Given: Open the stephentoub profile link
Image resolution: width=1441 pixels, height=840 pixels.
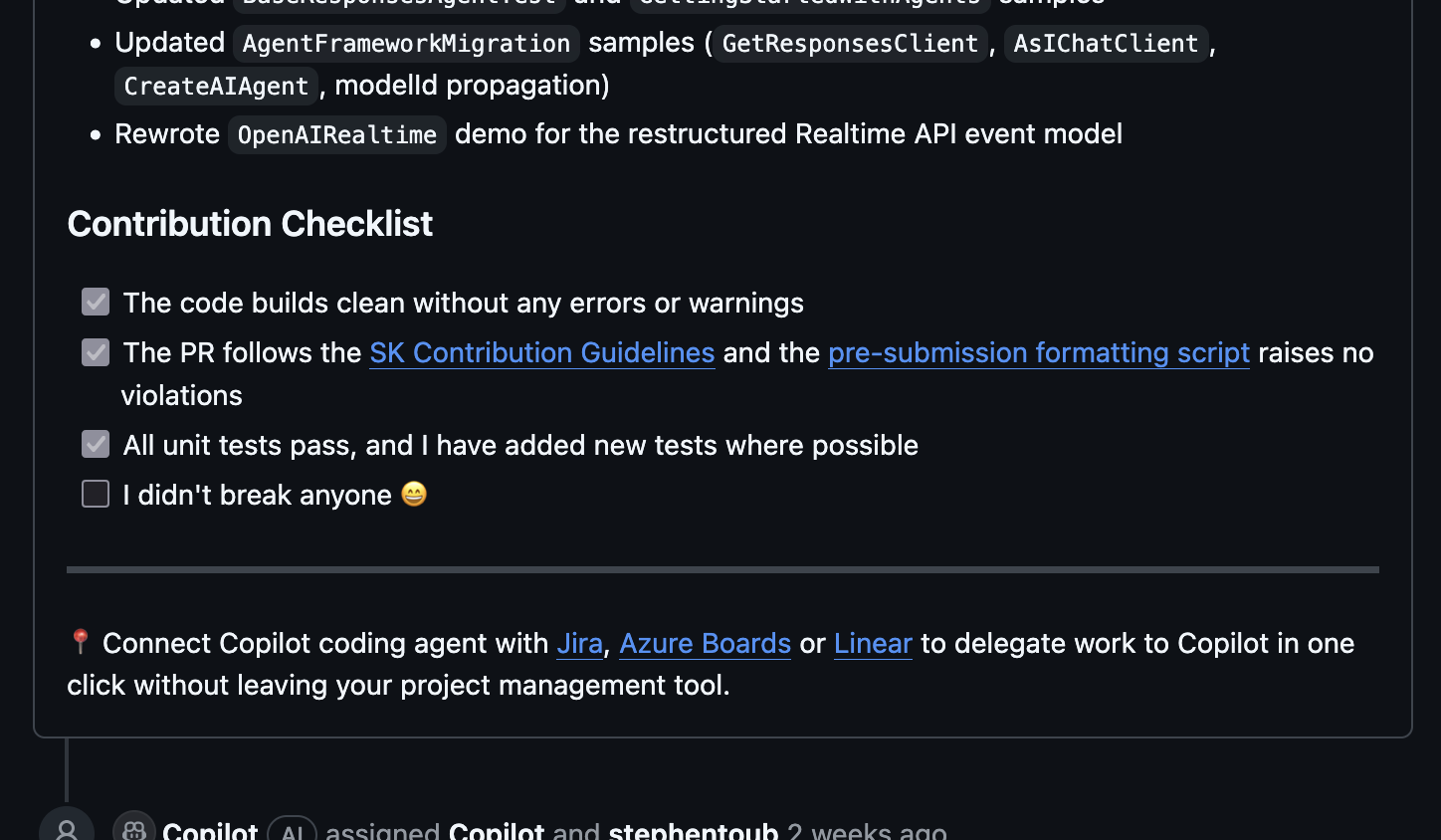Looking at the screenshot, I should pyautogui.click(x=693, y=830).
